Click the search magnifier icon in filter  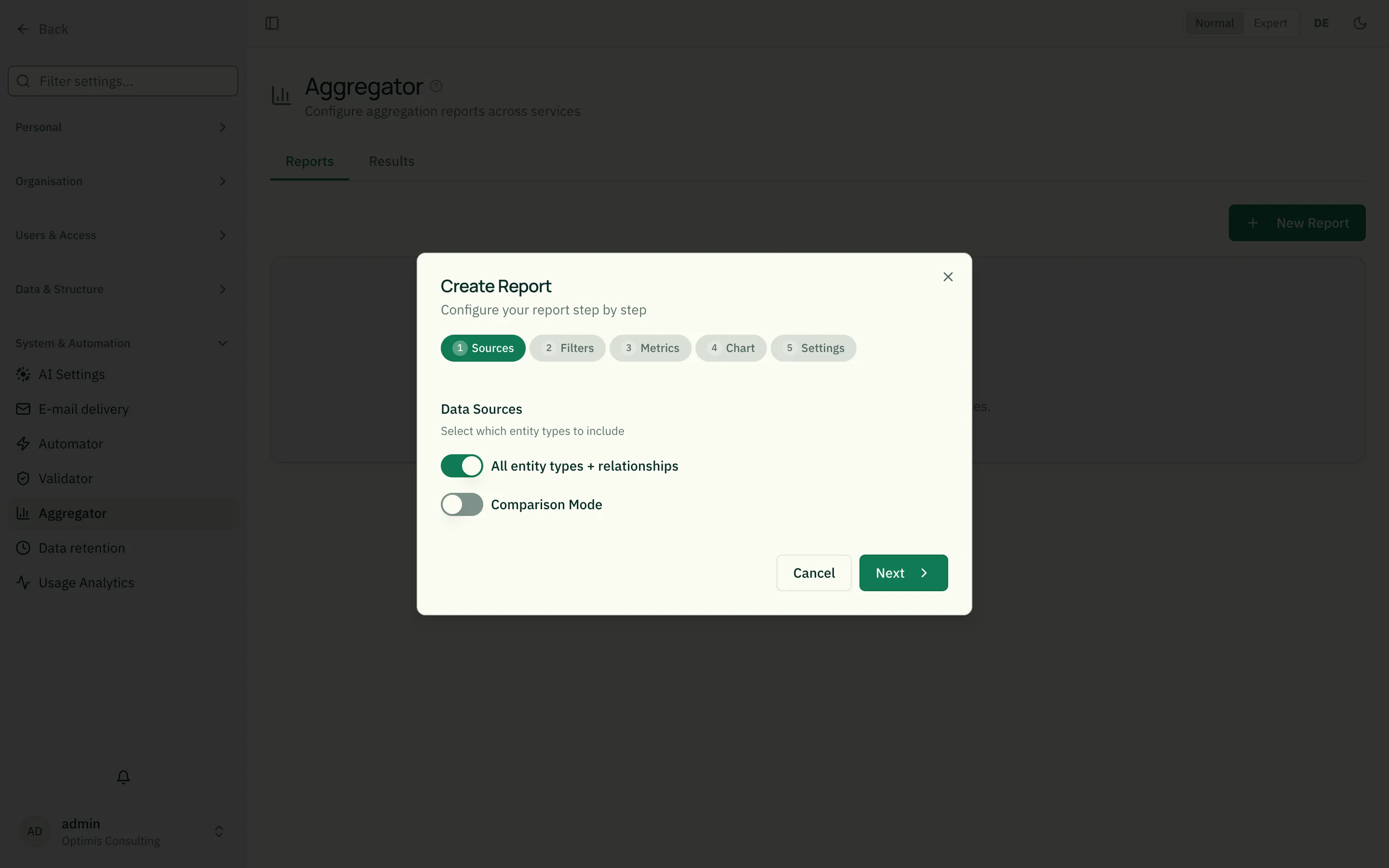[24, 81]
